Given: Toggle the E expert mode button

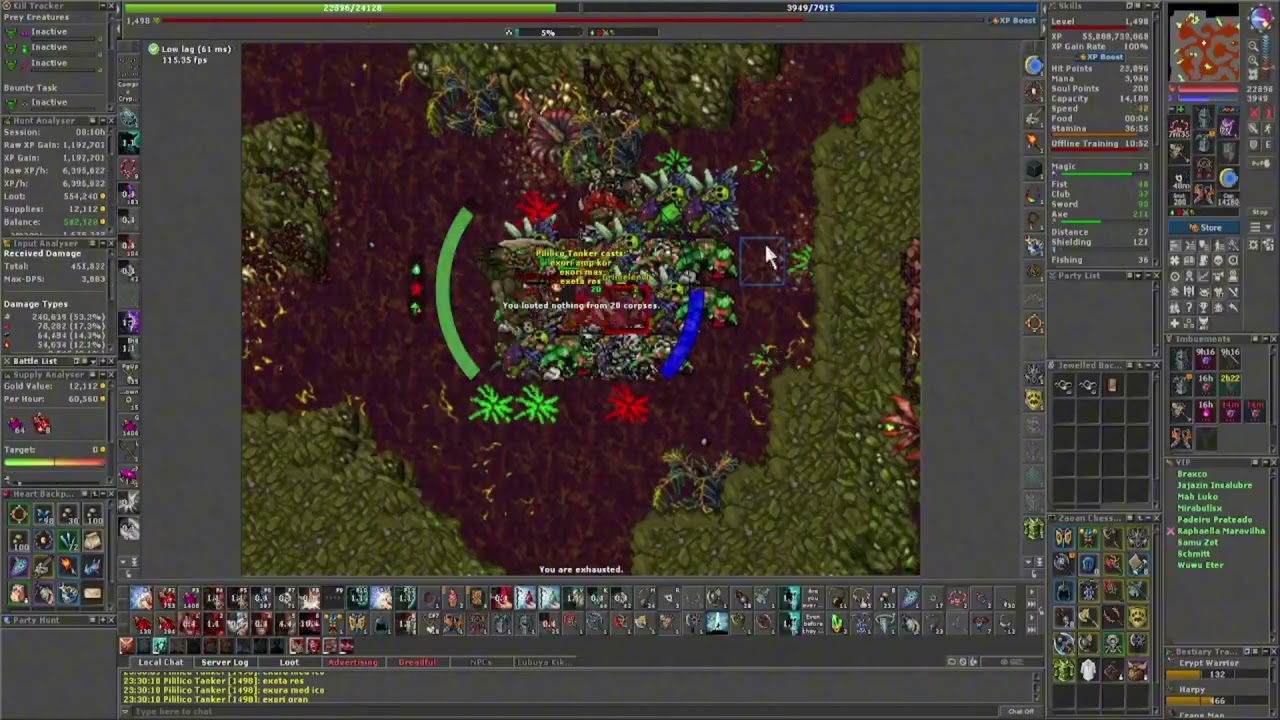Looking at the screenshot, I should (x=1268, y=145).
